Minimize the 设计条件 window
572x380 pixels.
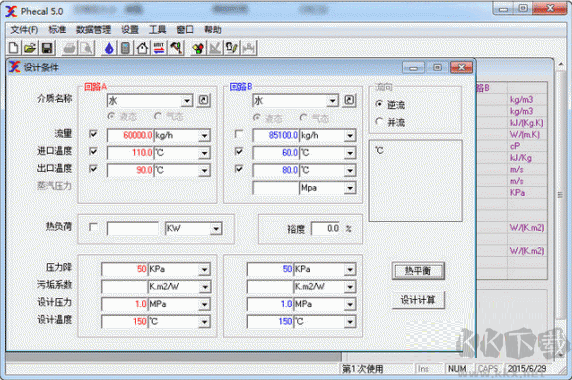coord(413,68)
